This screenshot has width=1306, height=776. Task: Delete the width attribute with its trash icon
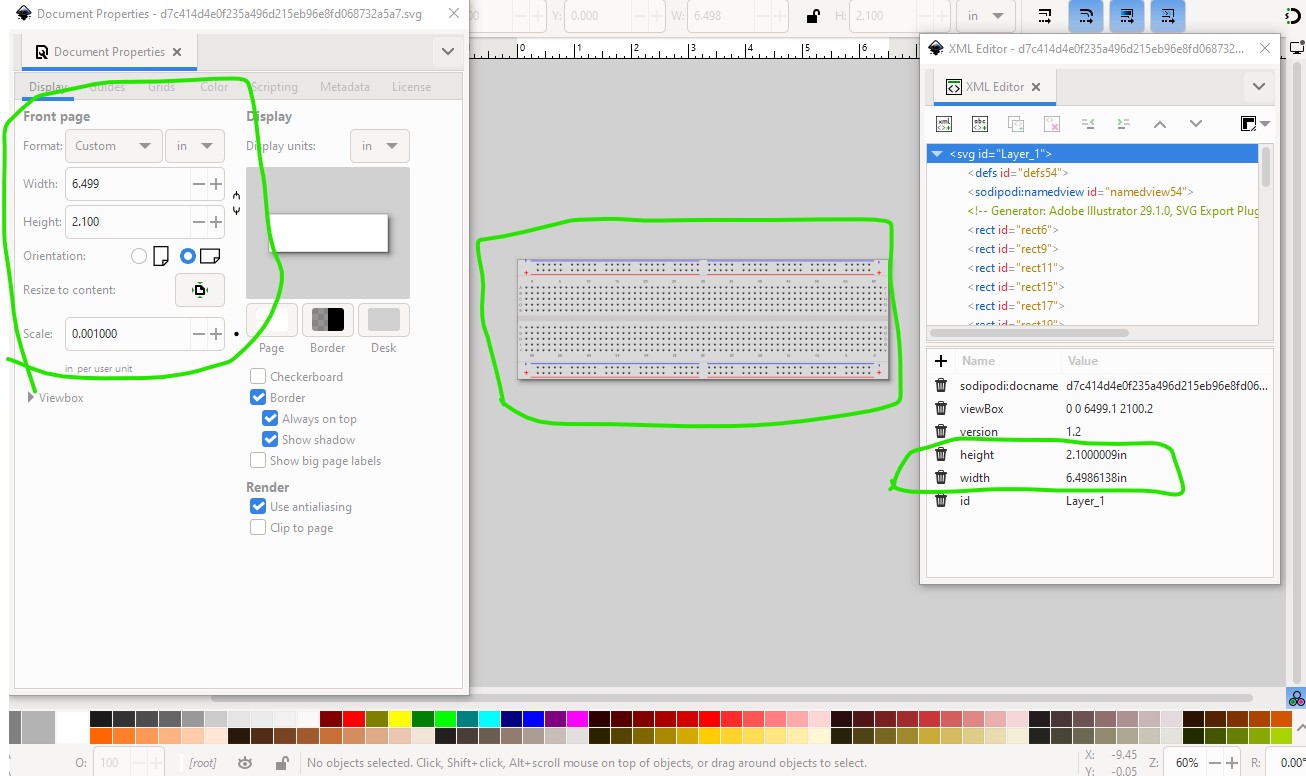click(x=941, y=477)
